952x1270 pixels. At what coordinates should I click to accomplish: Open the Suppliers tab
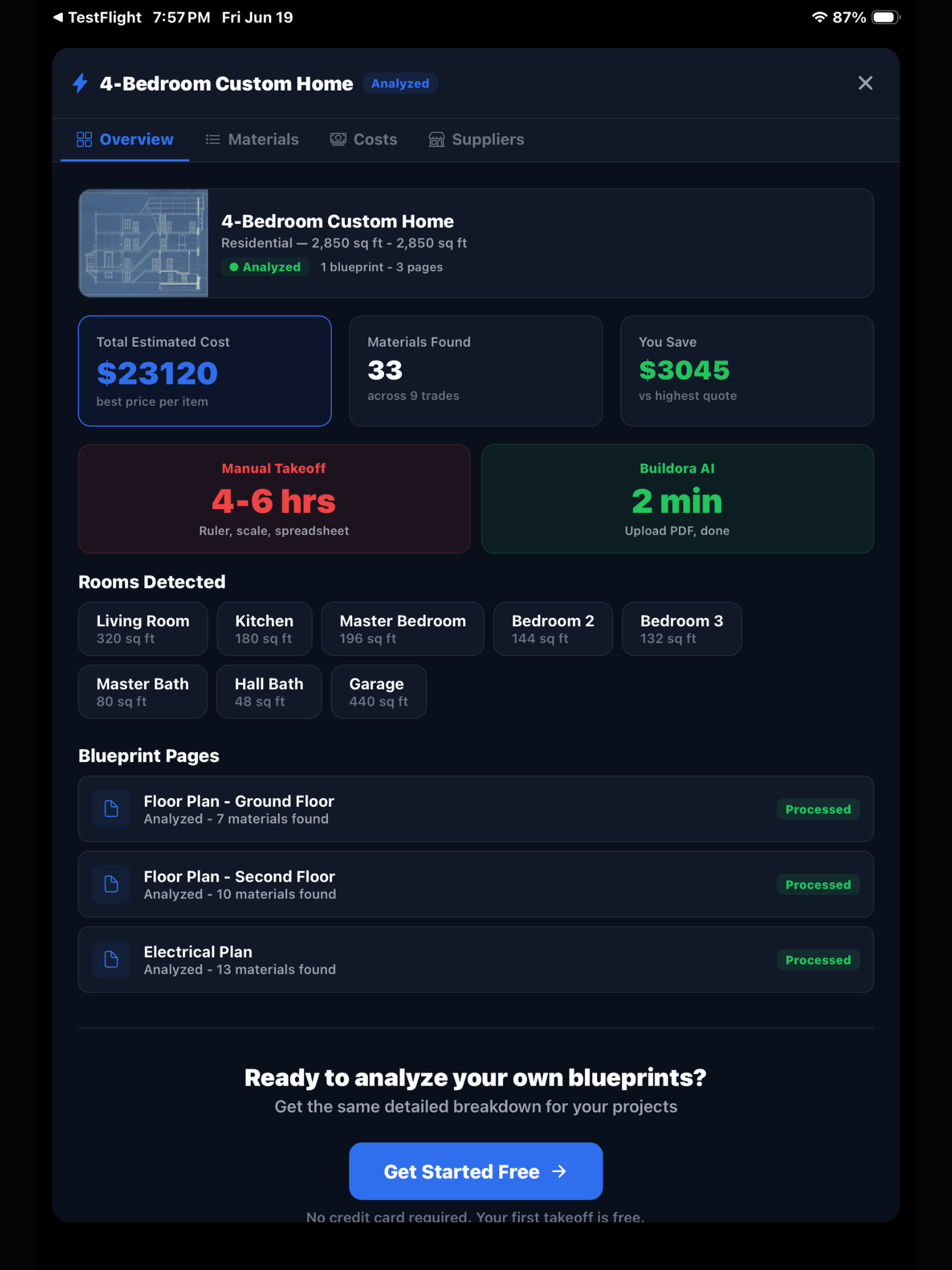click(x=476, y=139)
